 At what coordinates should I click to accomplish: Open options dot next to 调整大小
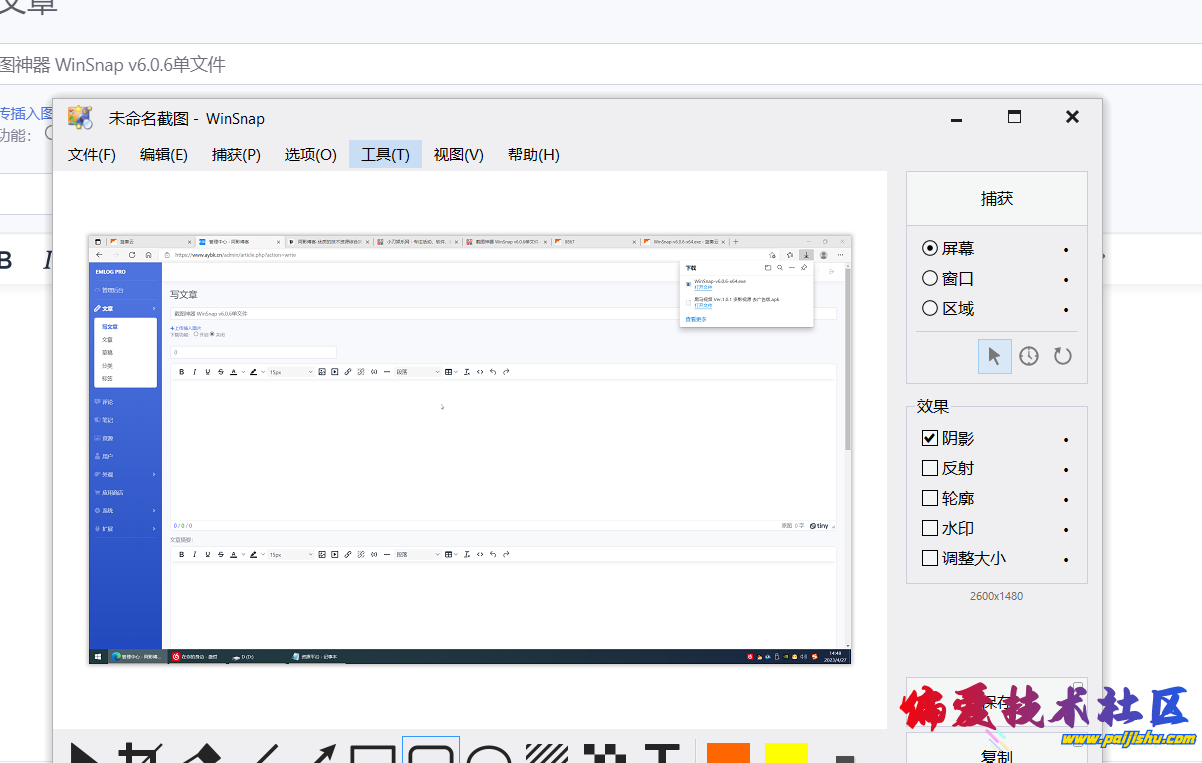click(x=1066, y=560)
